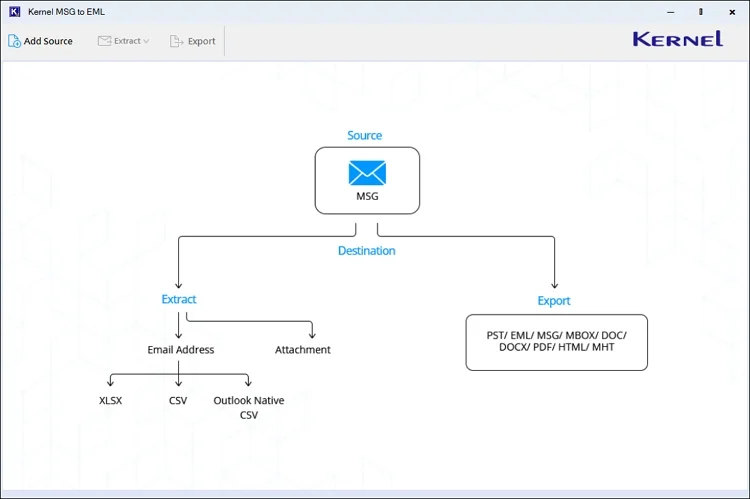Choose the CSV output format

pos(178,400)
